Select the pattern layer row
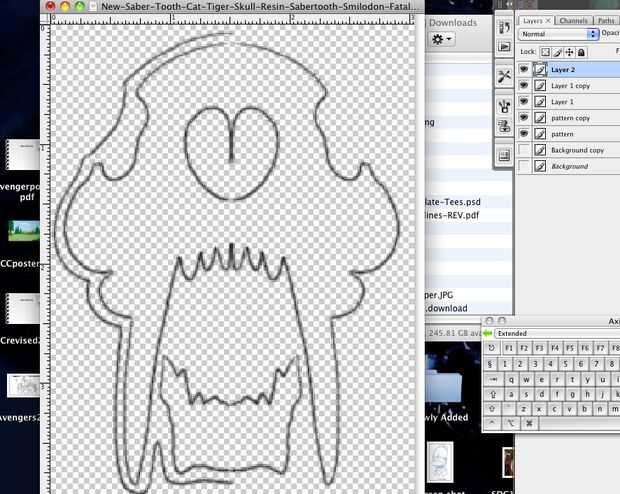The image size is (620, 494). (x=569, y=134)
